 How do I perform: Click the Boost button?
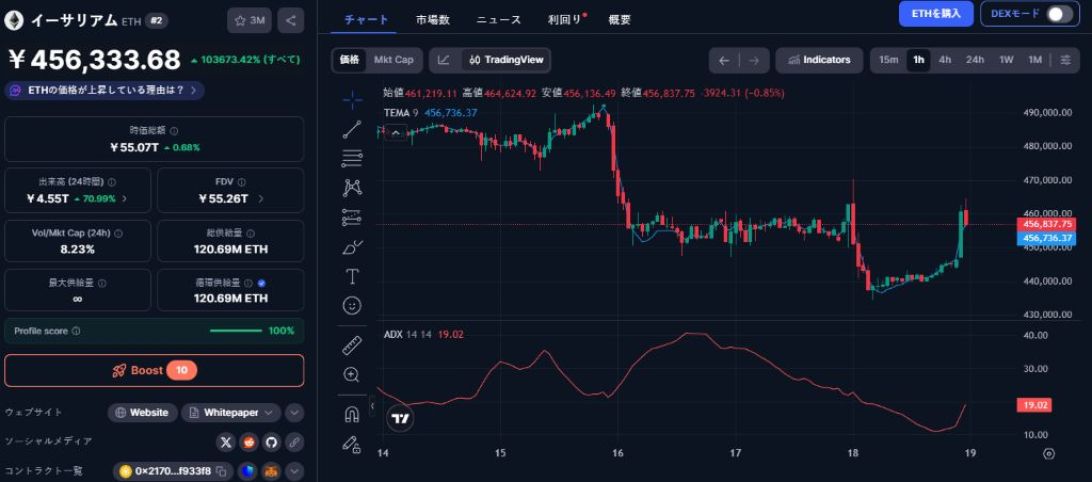point(154,371)
